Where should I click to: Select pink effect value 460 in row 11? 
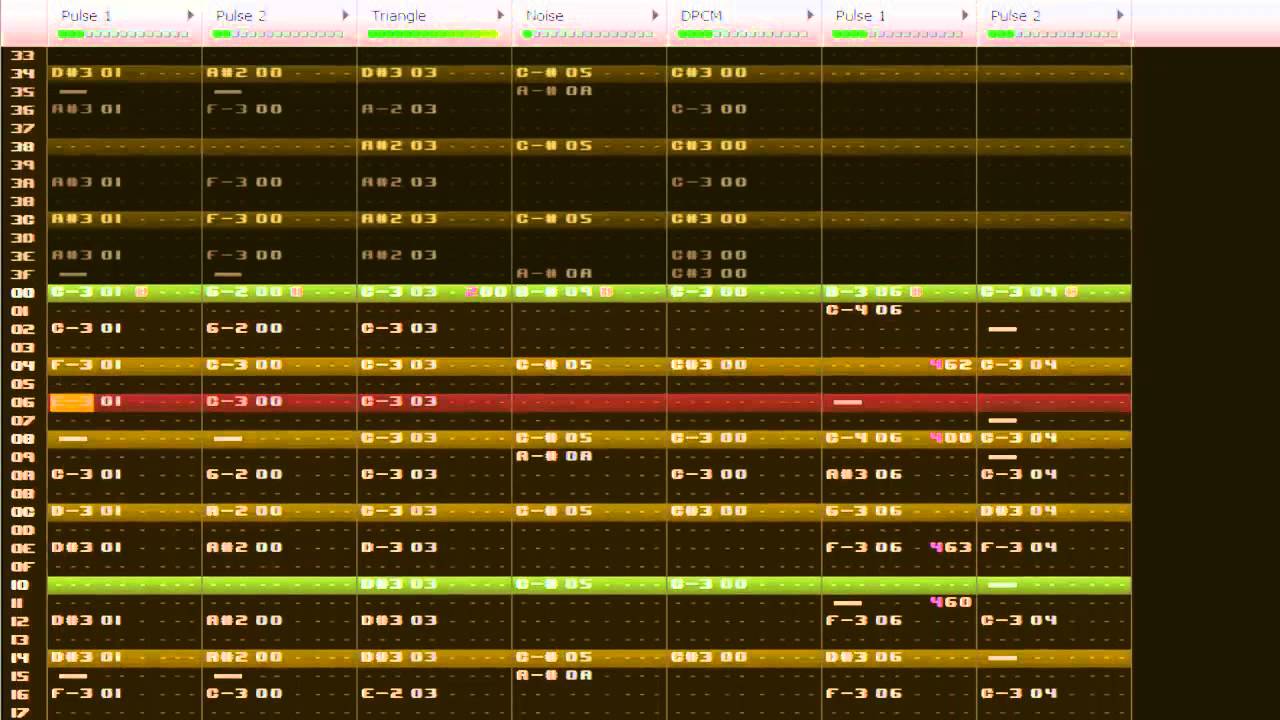point(950,602)
